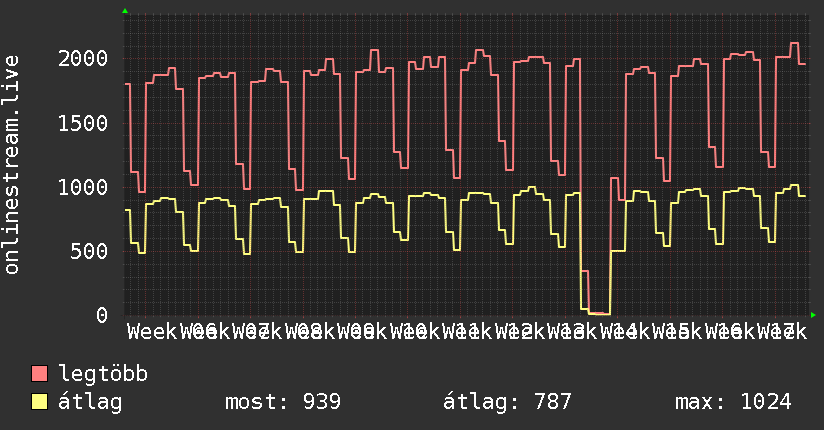824x430 pixels.
Task: Click the 1000 y-axis label
Action: coord(83,188)
